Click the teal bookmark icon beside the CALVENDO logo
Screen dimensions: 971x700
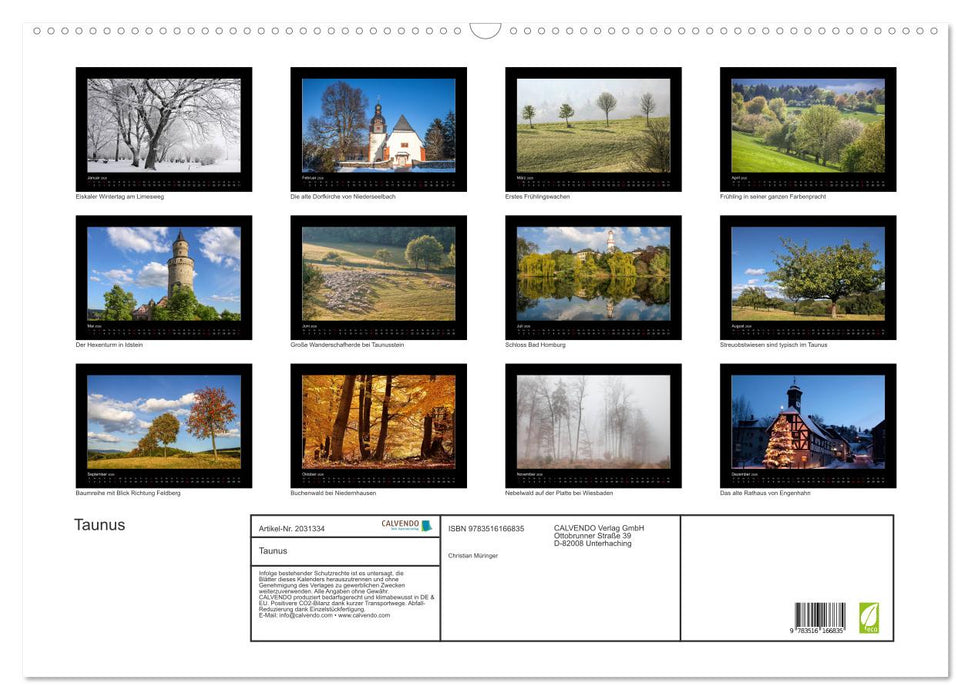pyautogui.click(x=427, y=524)
